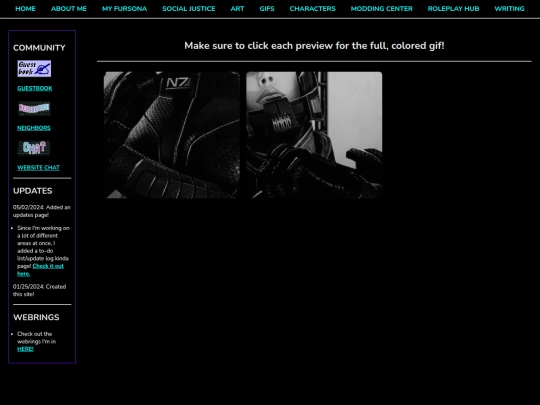Image resolution: width=540 pixels, height=405 pixels.
Task: Open the Neighbors link
Action: pyautogui.click(x=34, y=128)
